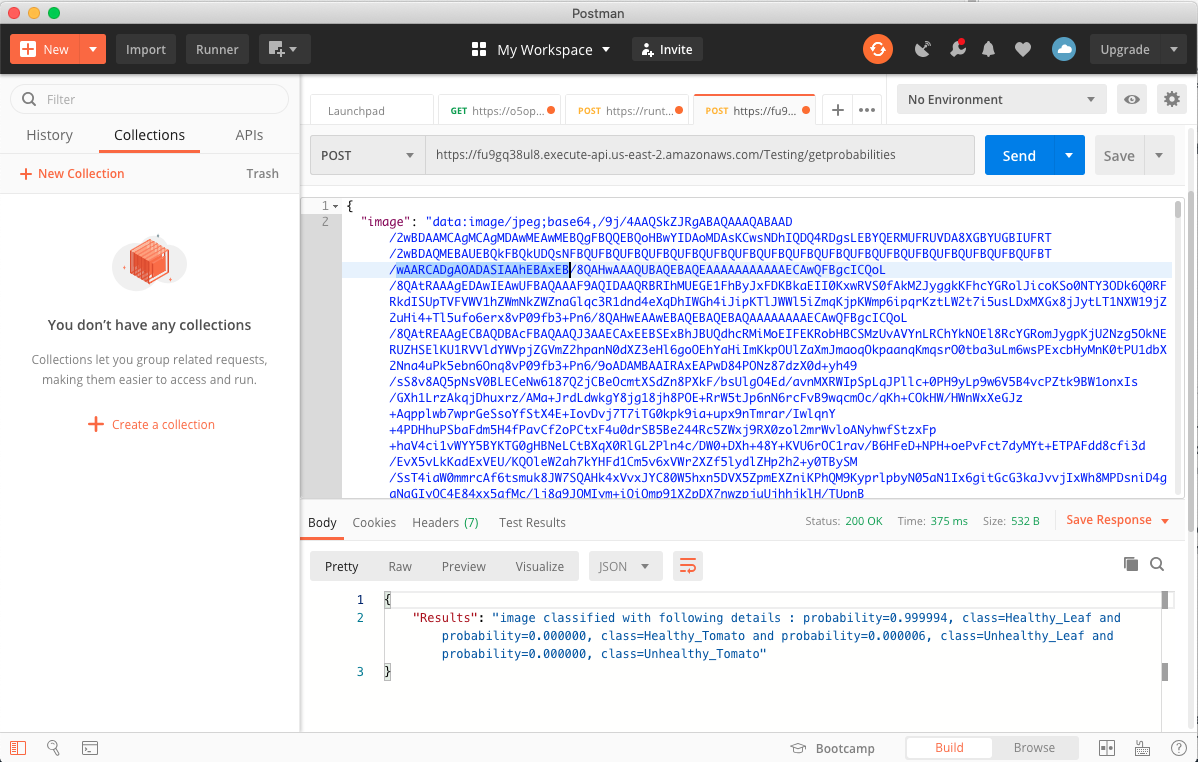Expand the New button dropdown arrow
Screen dimensions: 1198x762
click(92, 50)
